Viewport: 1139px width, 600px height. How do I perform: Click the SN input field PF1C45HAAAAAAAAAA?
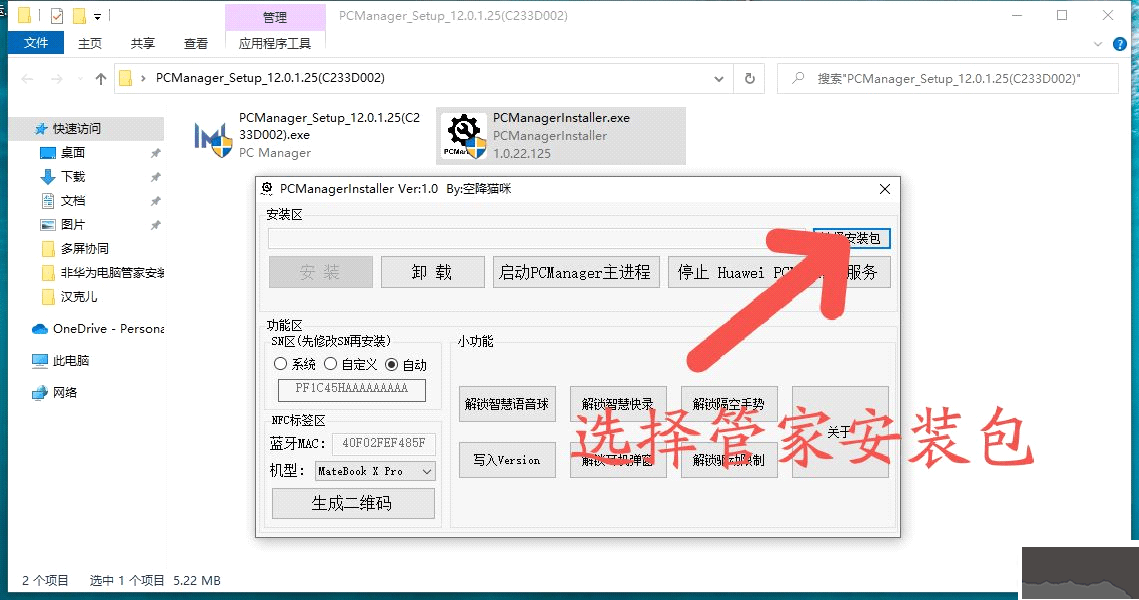(352, 389)
